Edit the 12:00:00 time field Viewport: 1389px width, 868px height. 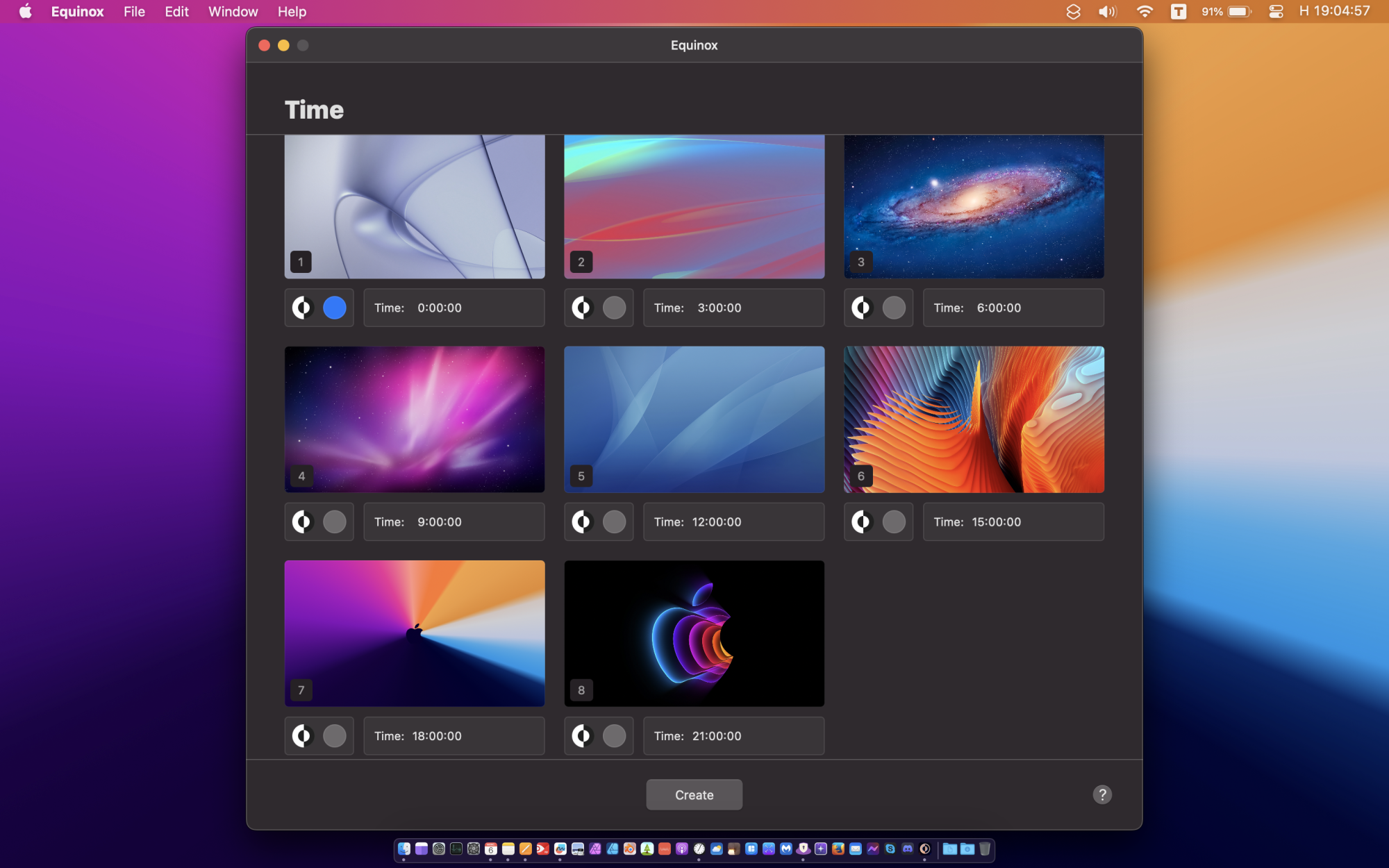733,521
